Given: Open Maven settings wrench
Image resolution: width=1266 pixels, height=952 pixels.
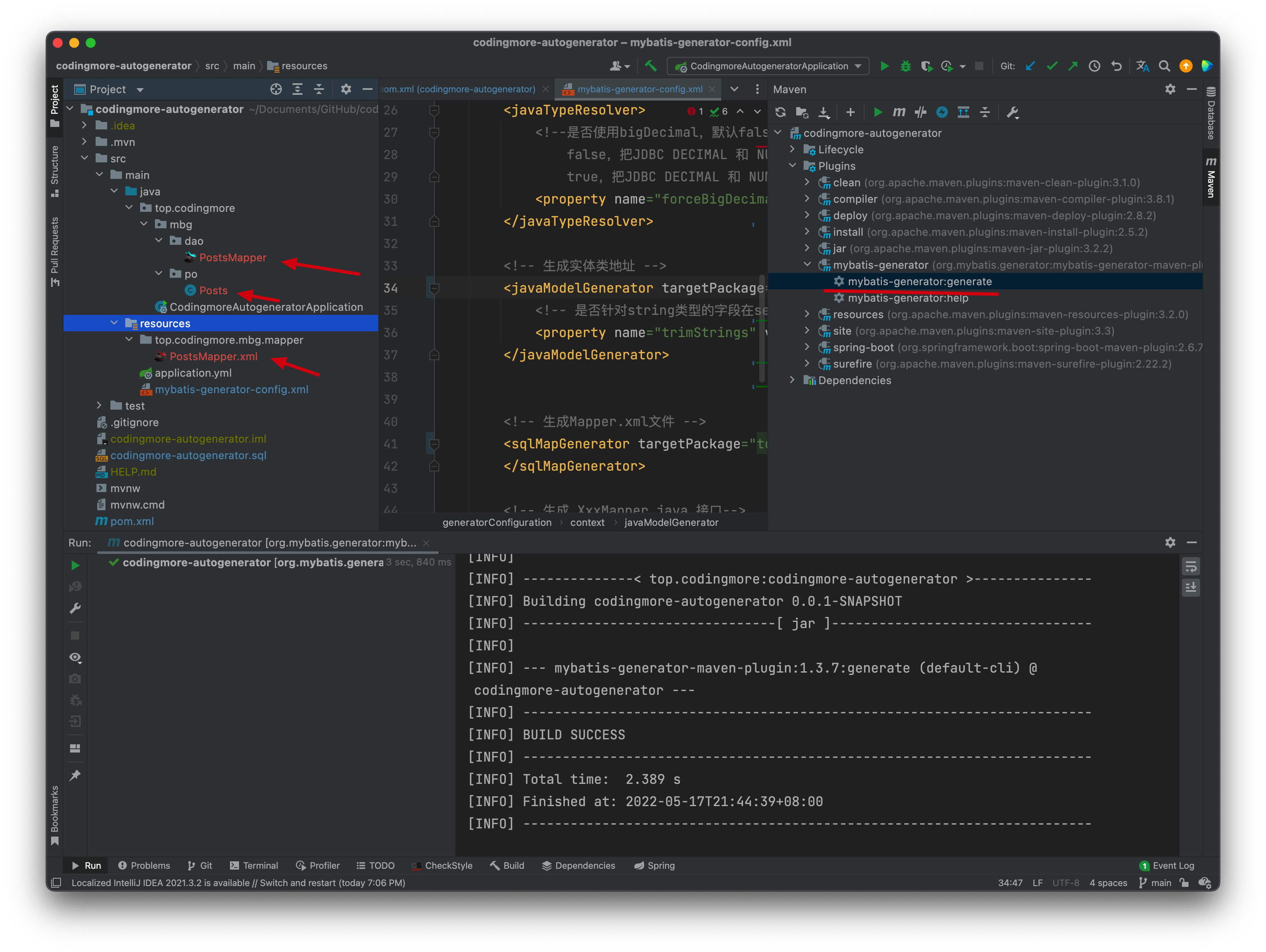Looking at the screenshot, I should [1013, 112].
